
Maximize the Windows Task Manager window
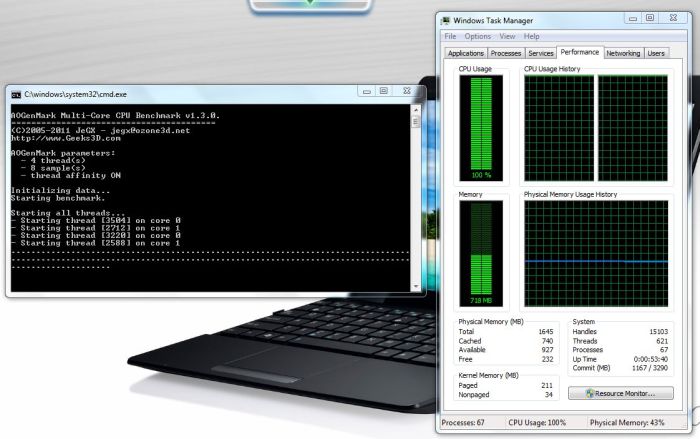tap(650, 18)
